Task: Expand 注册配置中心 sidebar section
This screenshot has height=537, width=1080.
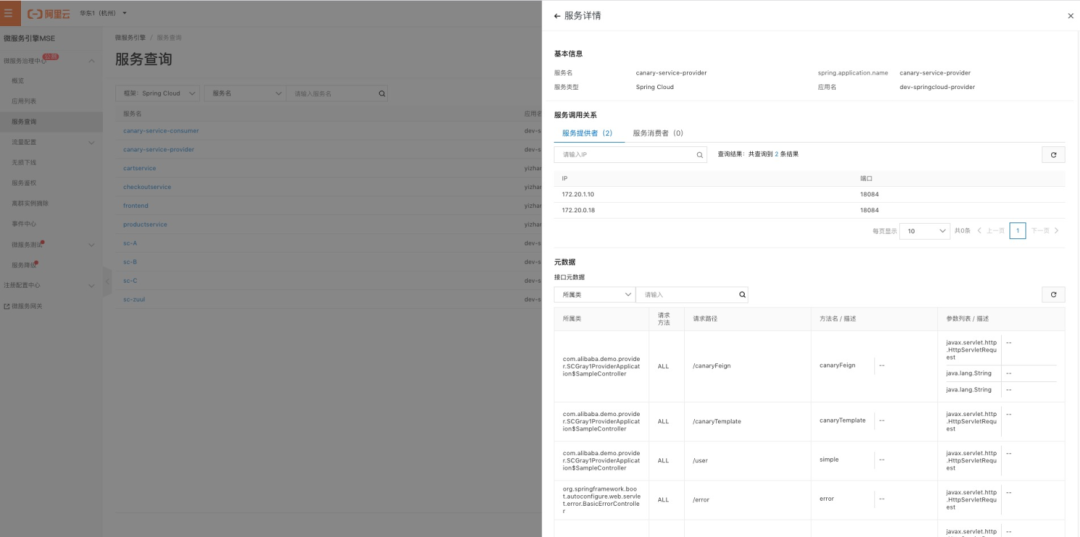Action: coord(92,285)
